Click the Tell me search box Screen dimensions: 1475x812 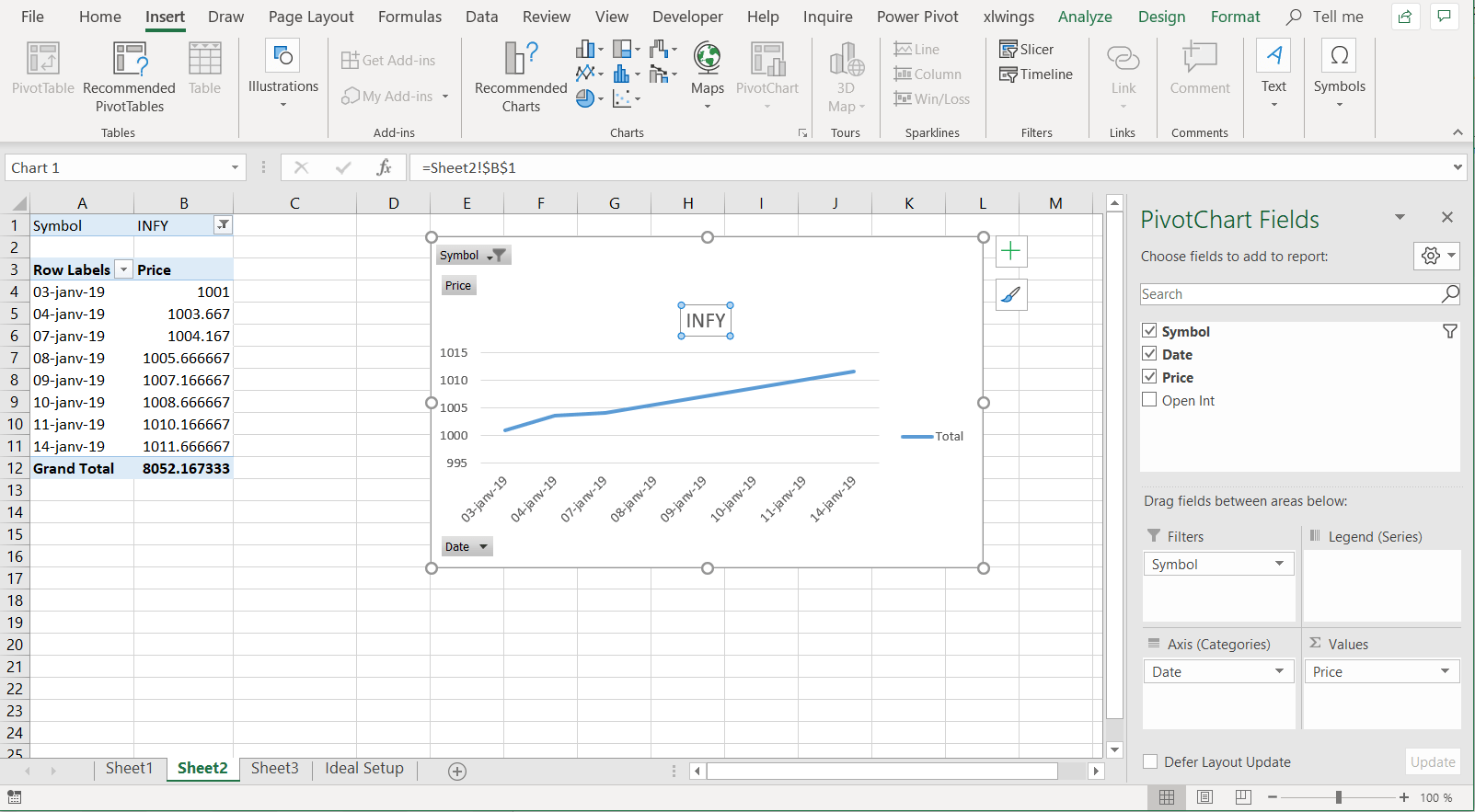click(x=1326, y=17)
